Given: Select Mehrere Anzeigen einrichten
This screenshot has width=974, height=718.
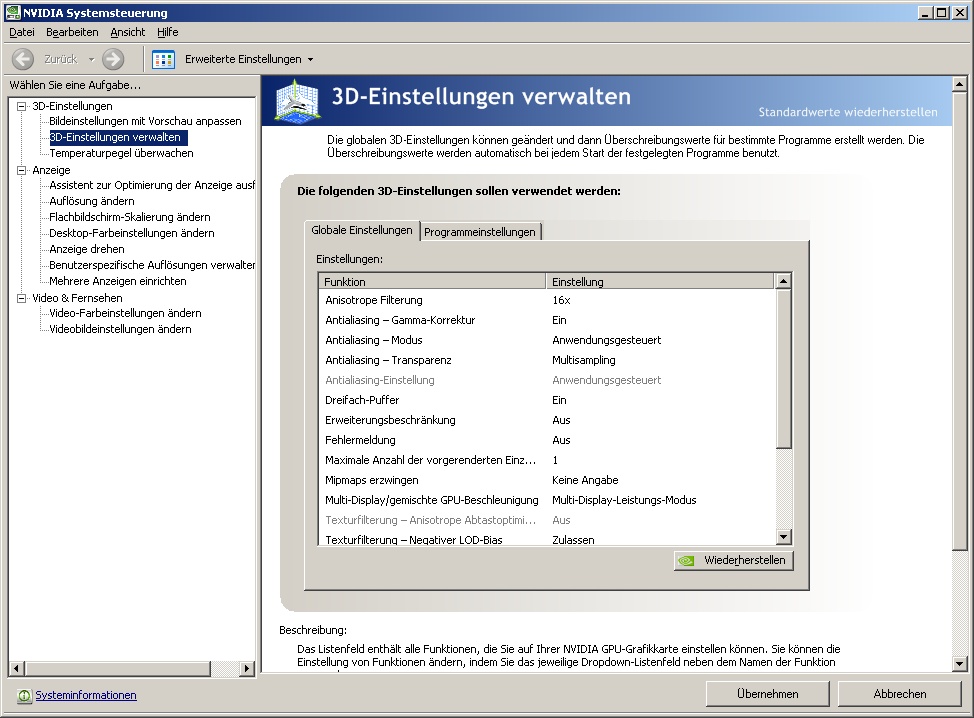Looking at the screenshot, I should (118, 281).
